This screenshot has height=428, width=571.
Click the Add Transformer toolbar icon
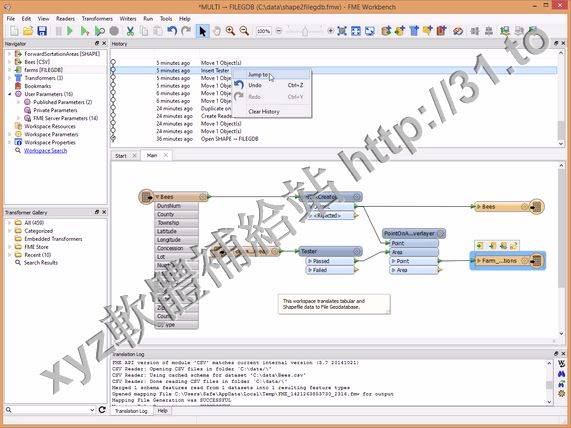click(x=414, y=31)
